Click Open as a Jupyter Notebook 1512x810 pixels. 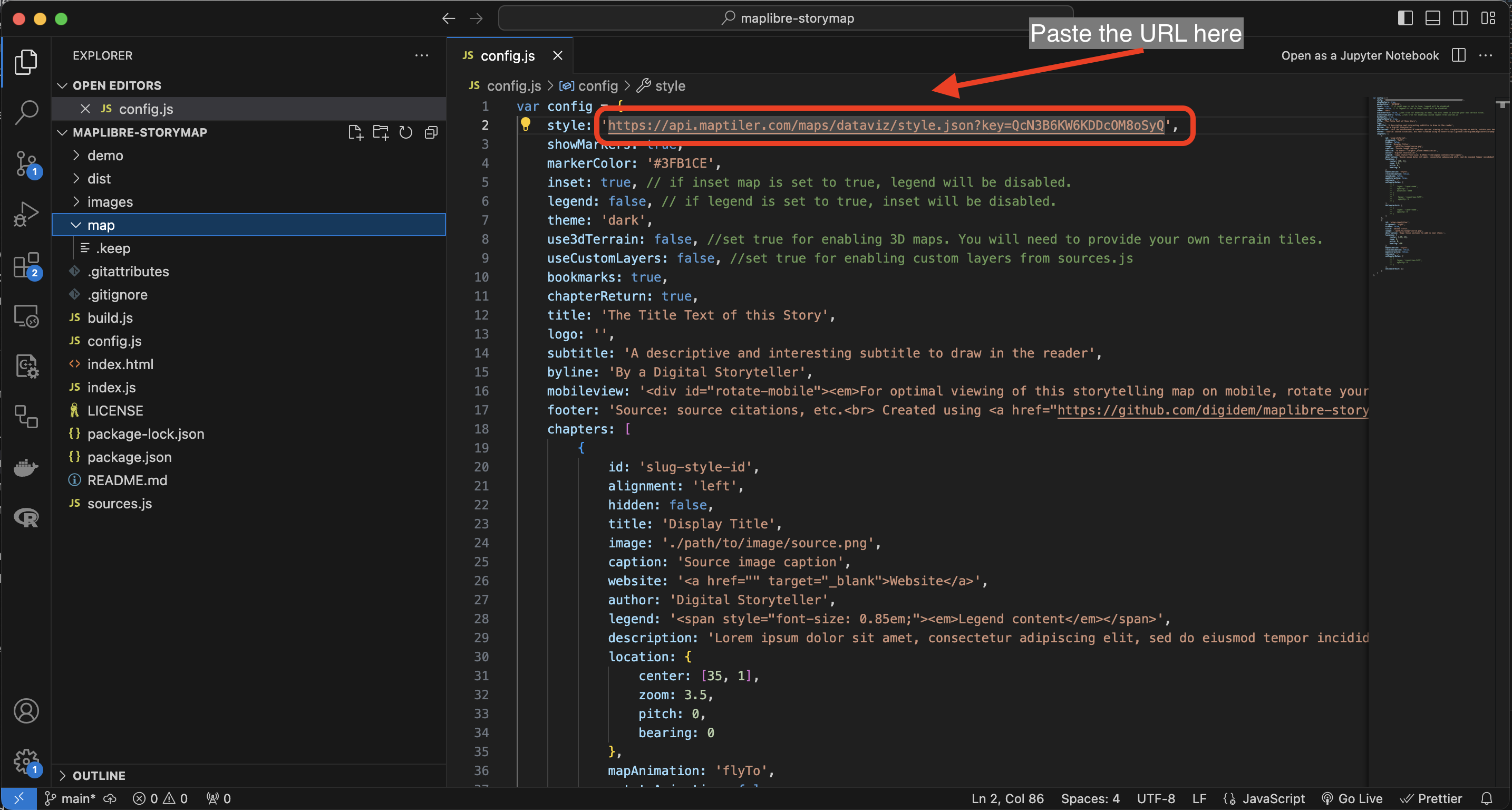[x=1360, y=56]
